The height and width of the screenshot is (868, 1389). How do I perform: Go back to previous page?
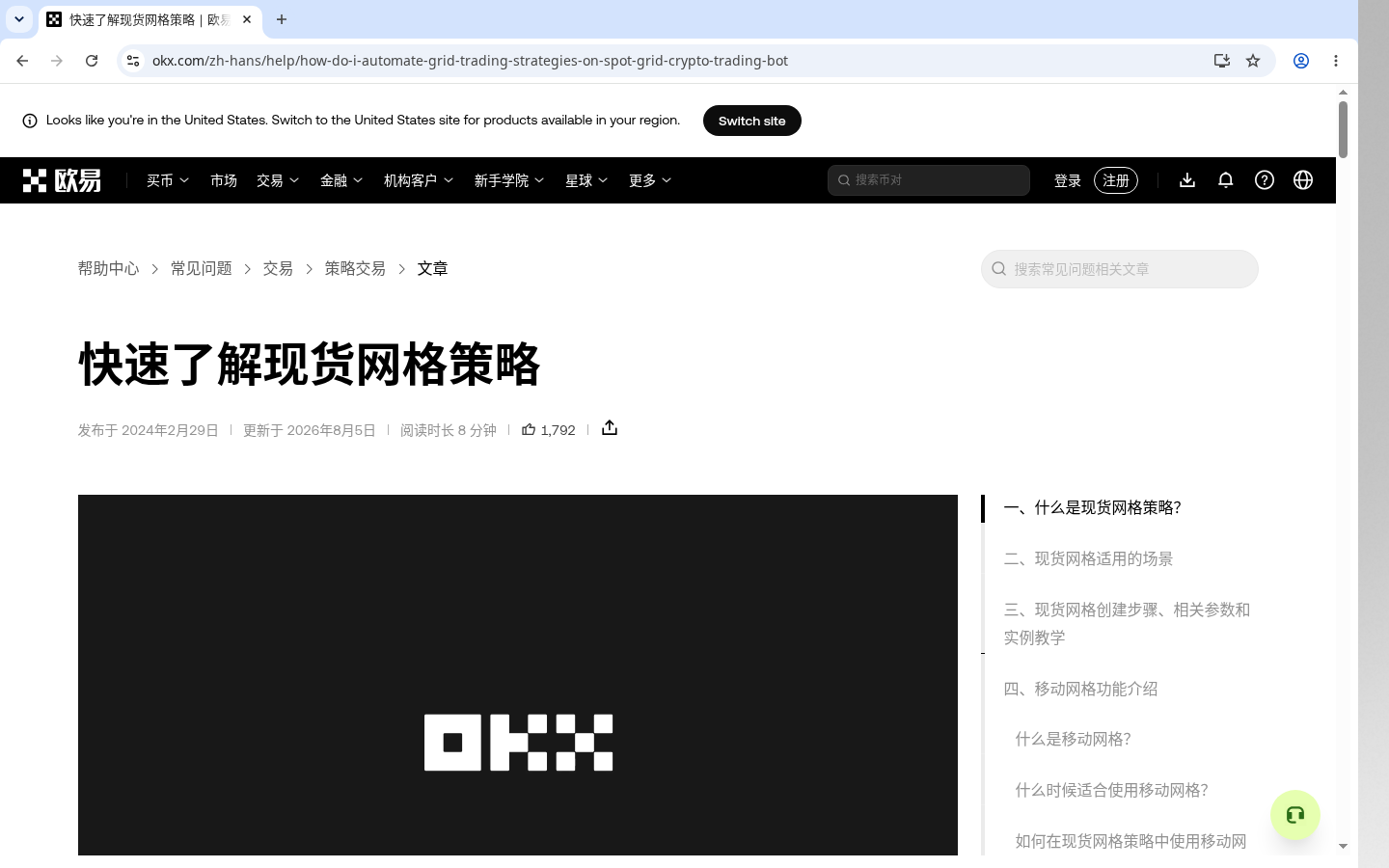coord(22,61)
